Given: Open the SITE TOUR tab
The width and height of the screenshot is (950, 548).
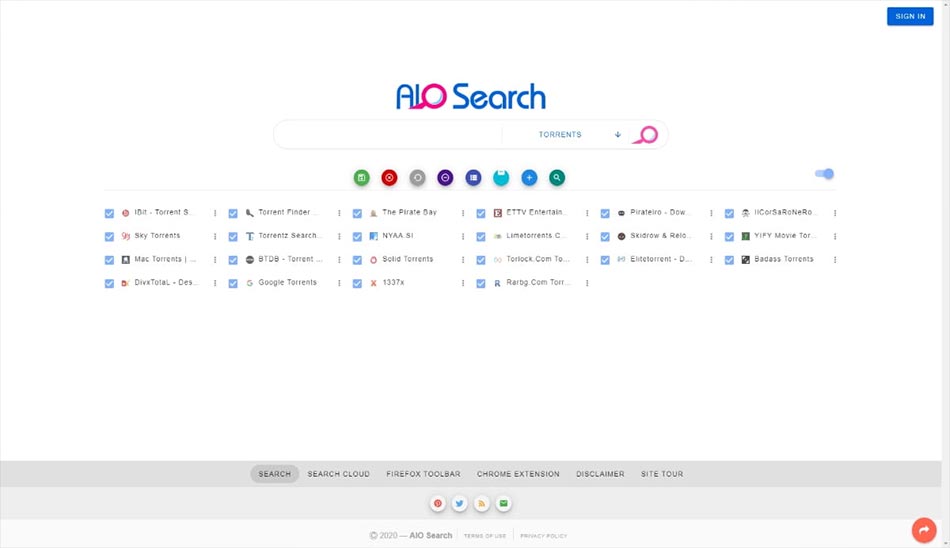Looking at the screenshot, I should click(662, 474).
